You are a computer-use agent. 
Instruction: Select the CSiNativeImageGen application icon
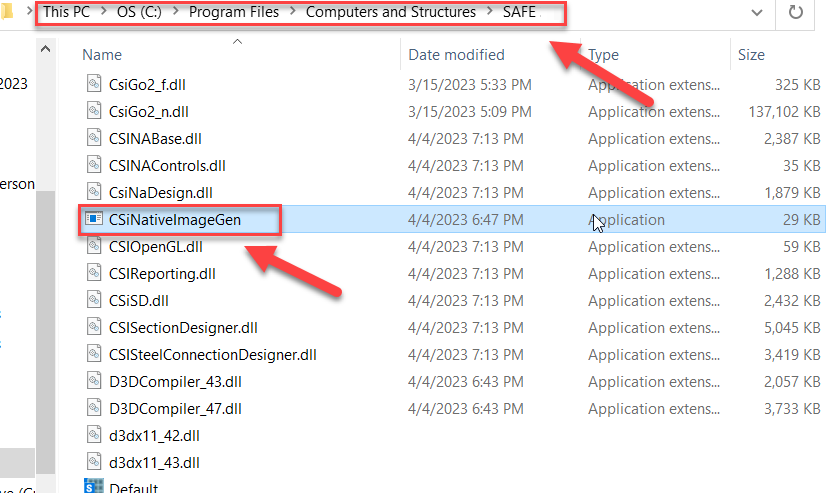click(95, 219)
